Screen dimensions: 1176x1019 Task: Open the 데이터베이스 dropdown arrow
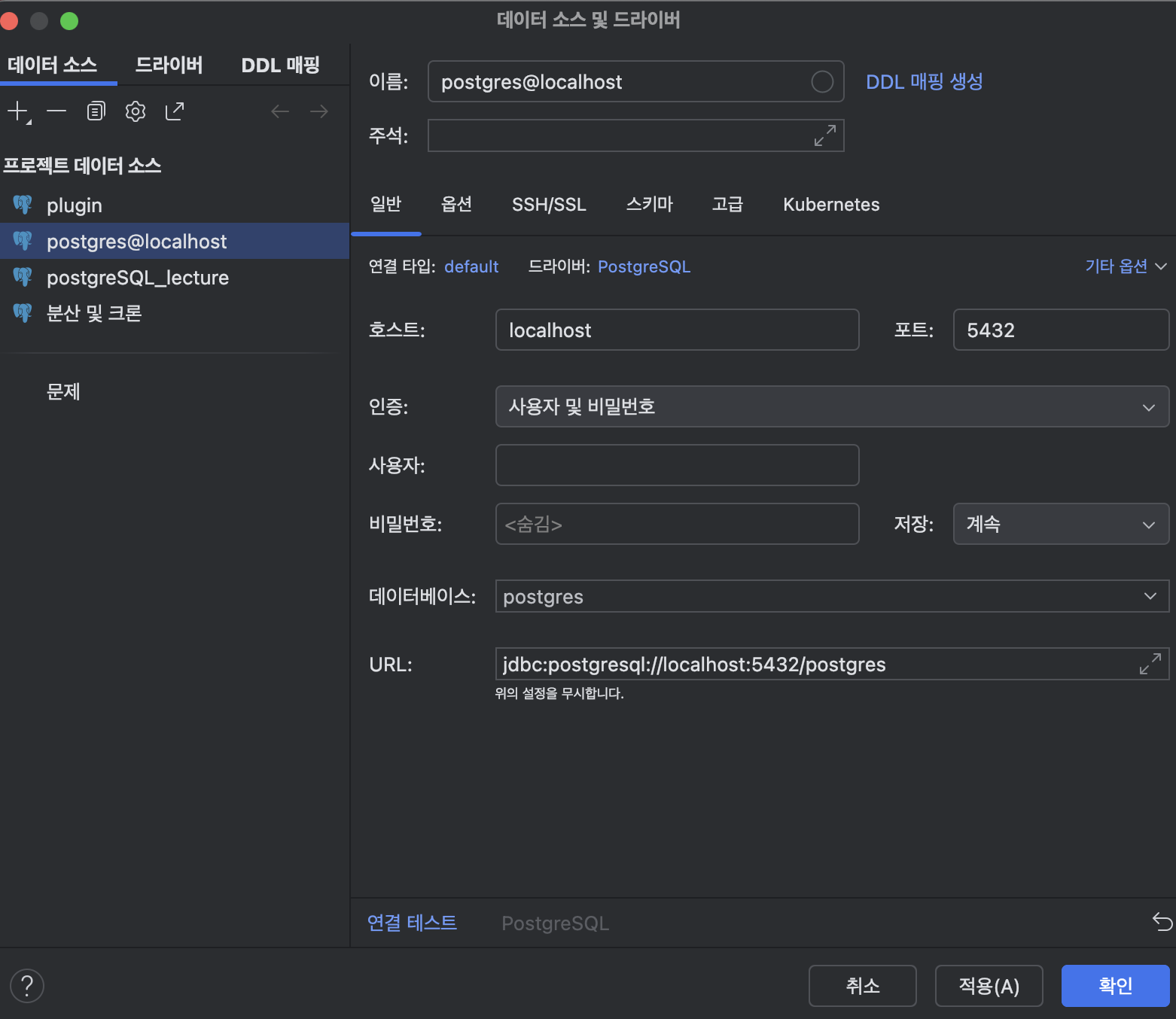tap(1150, 596)
